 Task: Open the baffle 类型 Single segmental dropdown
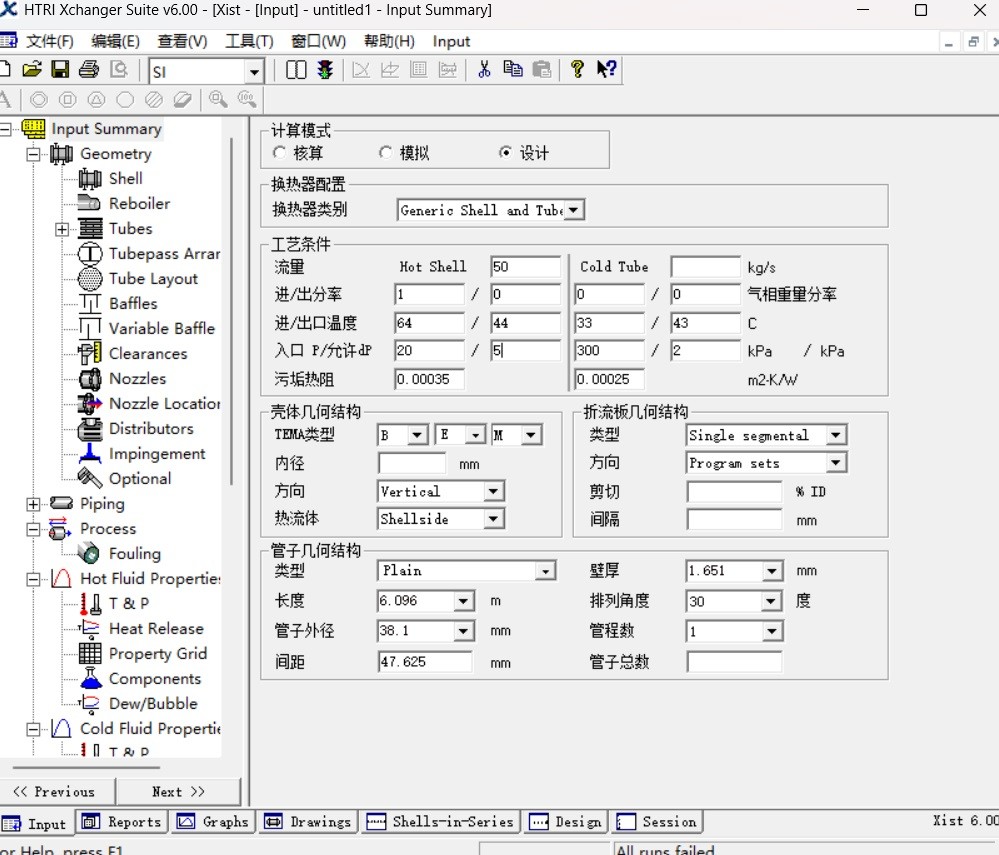pos(836,435)
